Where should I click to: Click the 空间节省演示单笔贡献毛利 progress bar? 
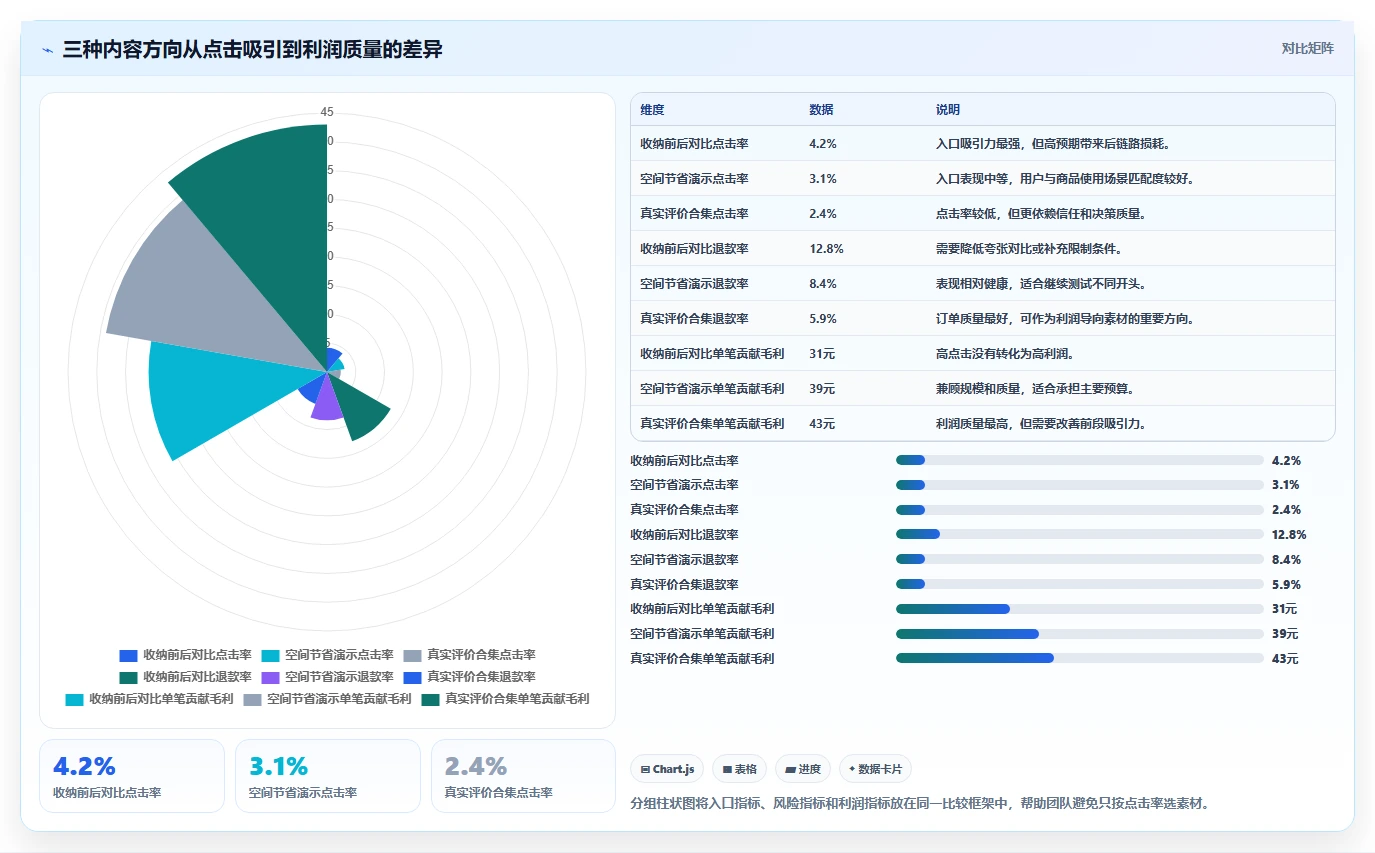pos(1080,633)
